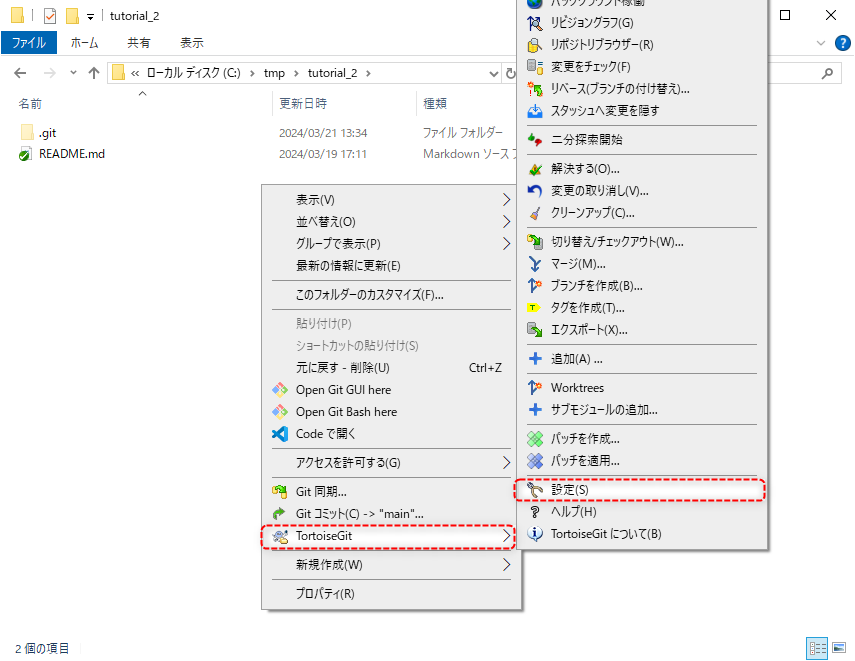Select the README.md file
This screenshot has width=855, height=661.
pyautogui.click(x=71, y=154)
